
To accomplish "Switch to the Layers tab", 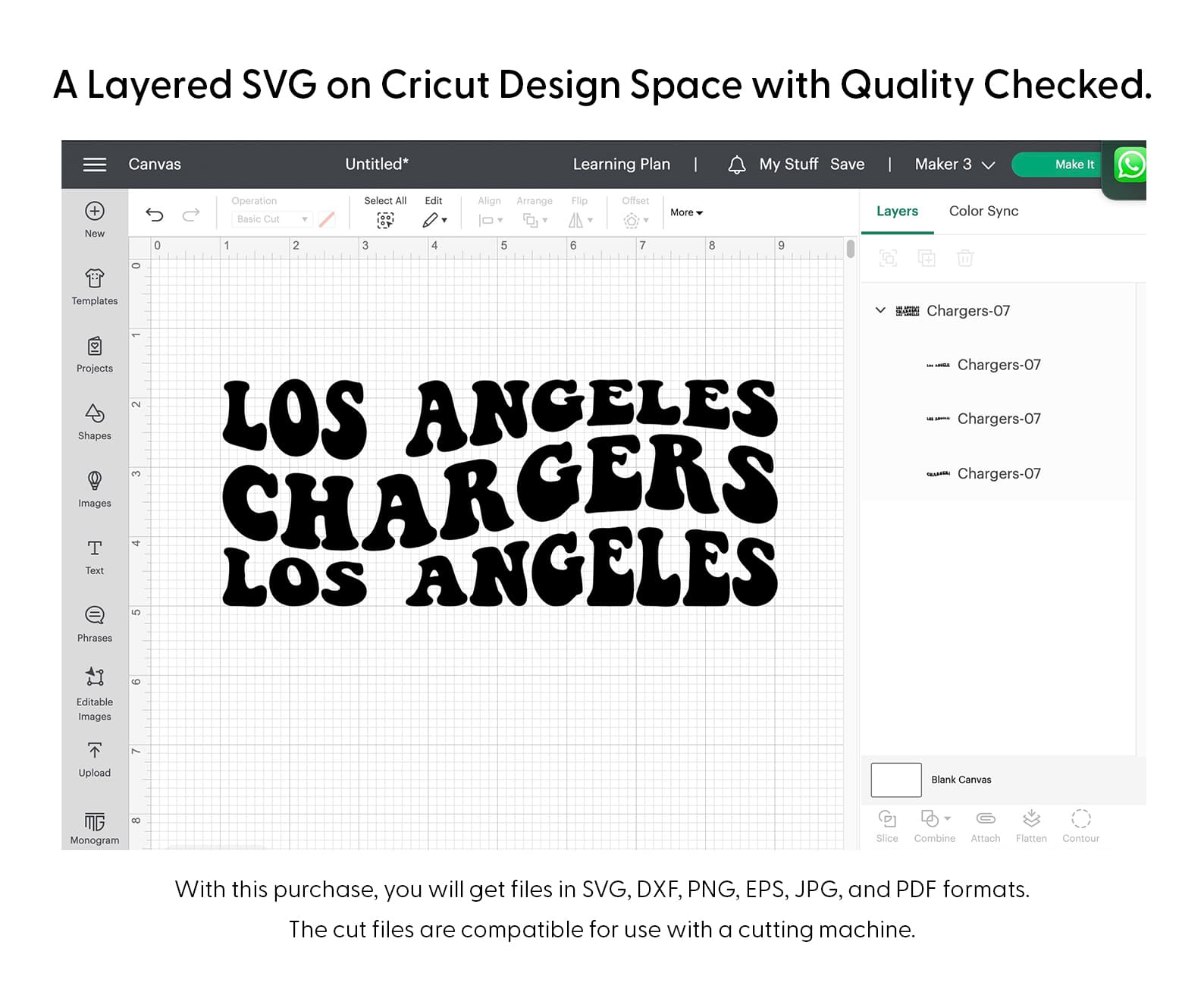I will [897, 212].
